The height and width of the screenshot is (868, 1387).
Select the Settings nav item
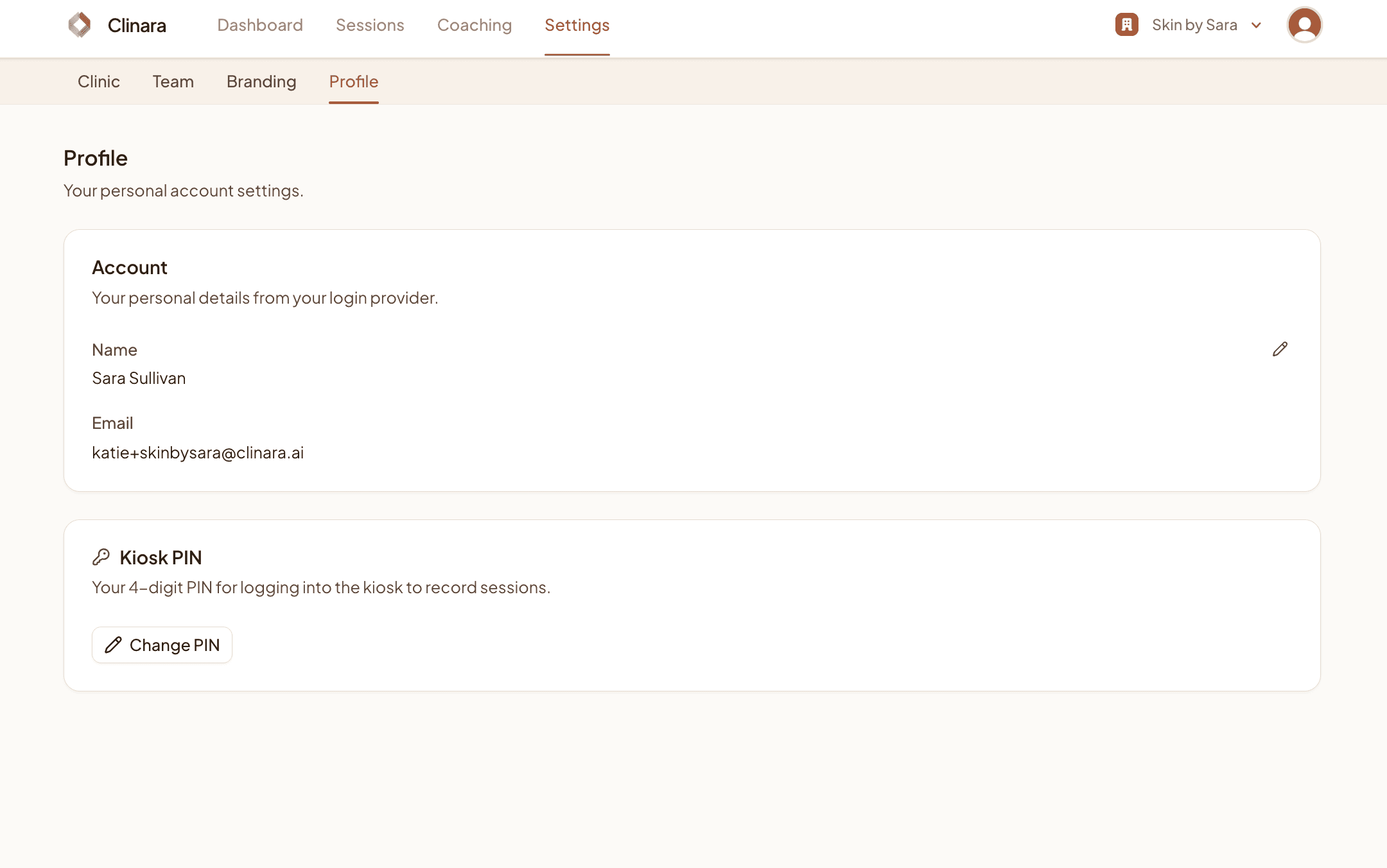coord(577,25)
